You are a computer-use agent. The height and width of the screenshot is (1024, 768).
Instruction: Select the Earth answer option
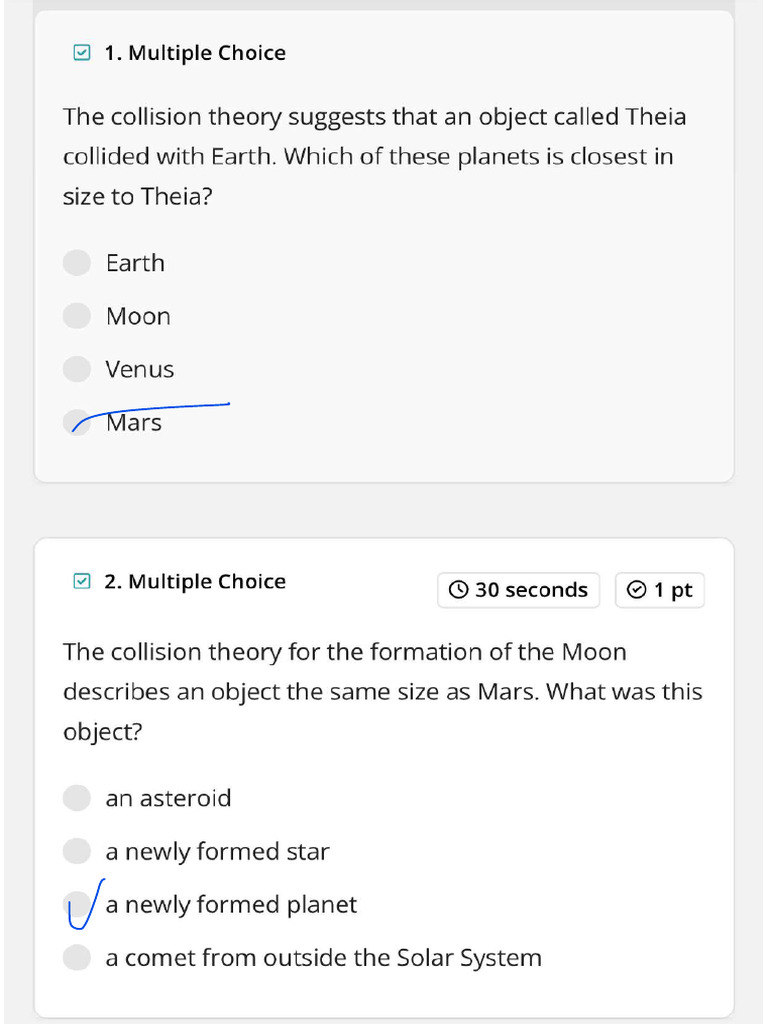[77, 263]
